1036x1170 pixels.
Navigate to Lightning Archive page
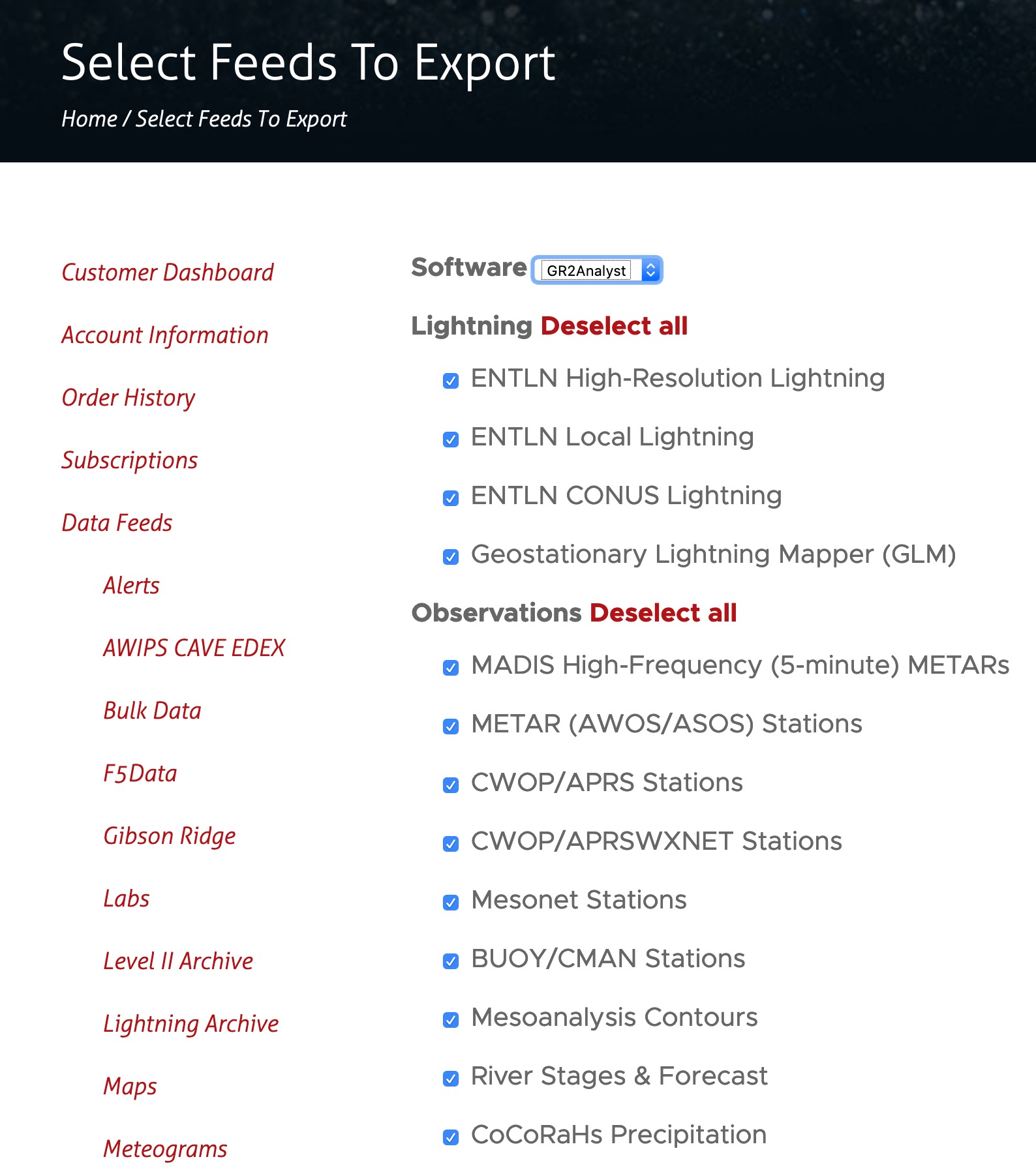tap(191, 1024)
